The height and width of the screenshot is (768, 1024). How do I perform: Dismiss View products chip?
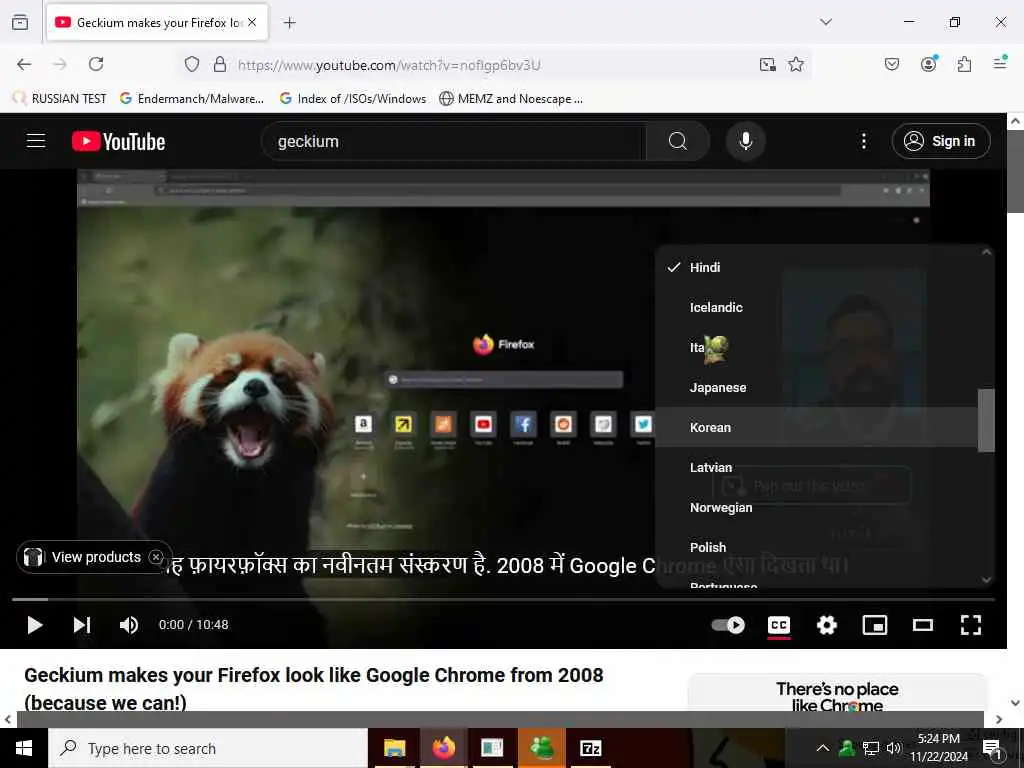156,556
